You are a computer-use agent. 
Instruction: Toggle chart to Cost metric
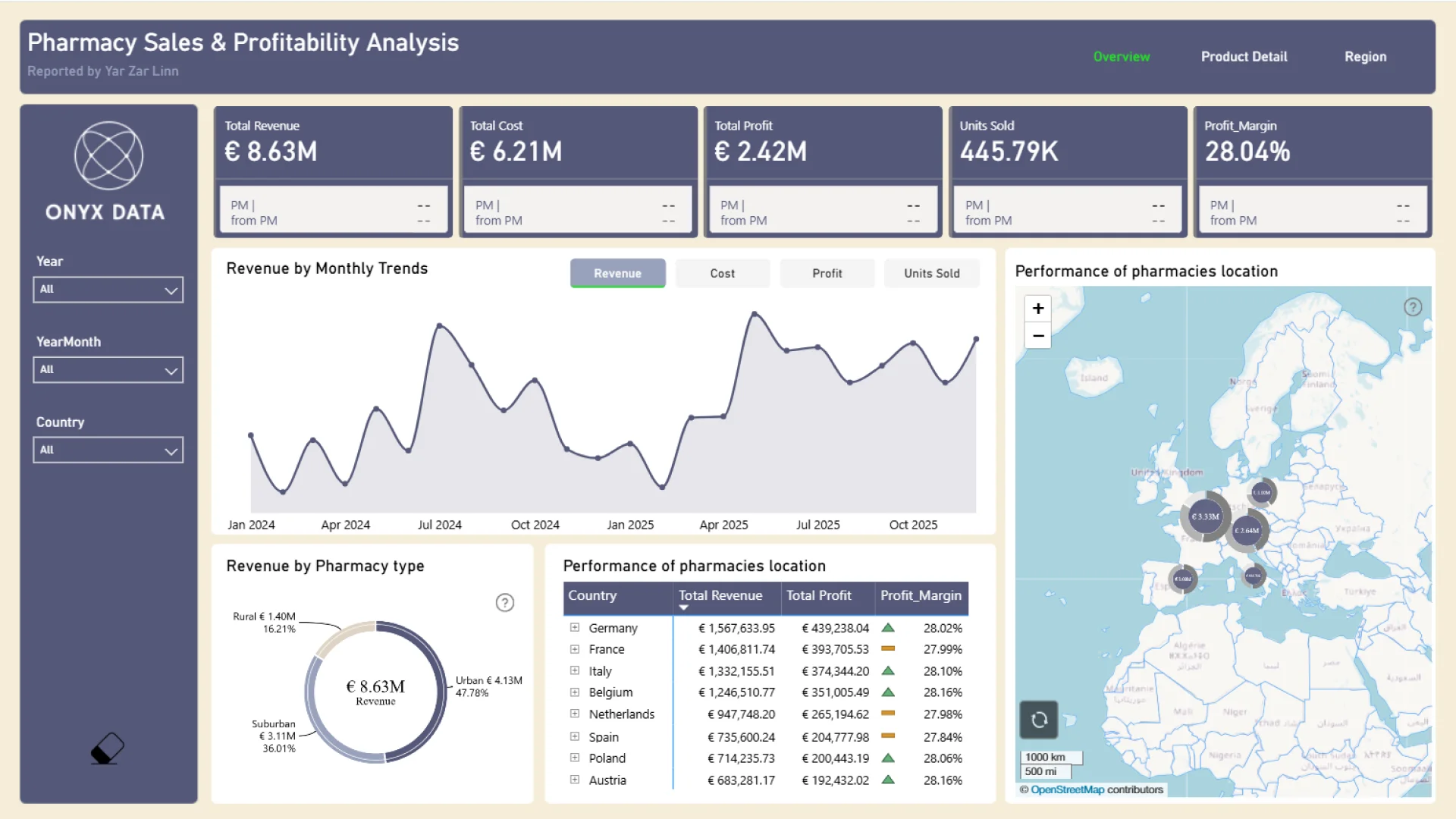point(722,274)
